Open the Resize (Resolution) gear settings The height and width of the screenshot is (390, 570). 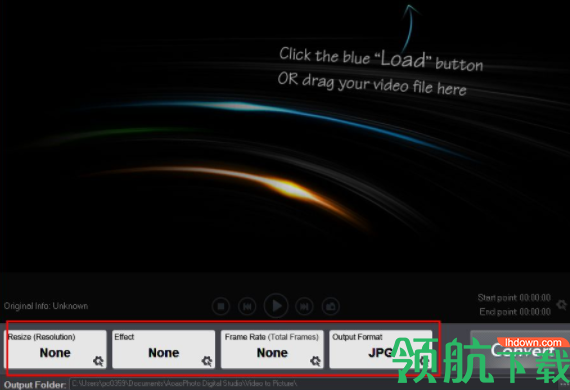tap(98, 361)
